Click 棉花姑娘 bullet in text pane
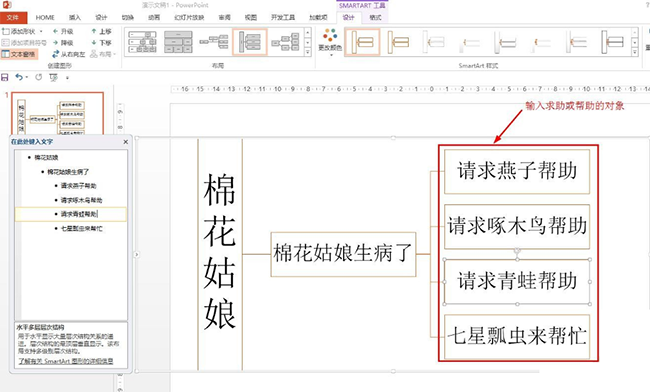This screenshot has height=392, width=650. [46, 157]
